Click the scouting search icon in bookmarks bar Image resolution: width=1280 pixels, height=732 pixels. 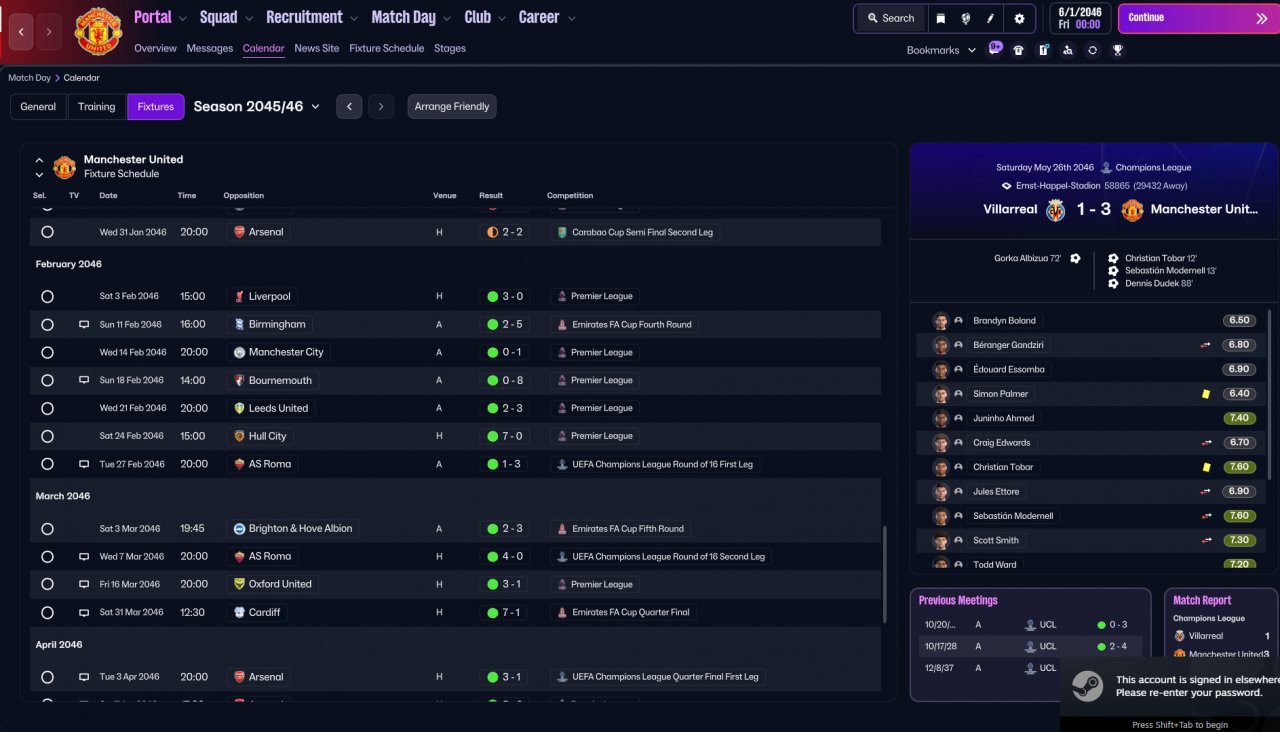click(1068, 50)
